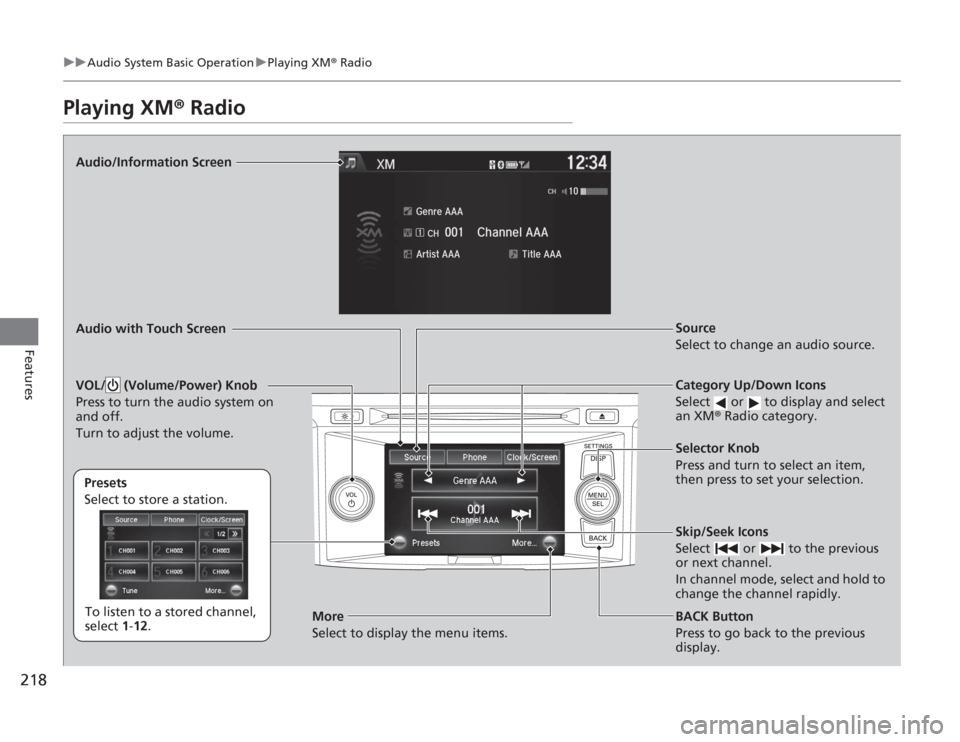Tap Presets on the main touch screen
Image resolution: width=960 pixels, height=742 pixels.
coord(416,542)
